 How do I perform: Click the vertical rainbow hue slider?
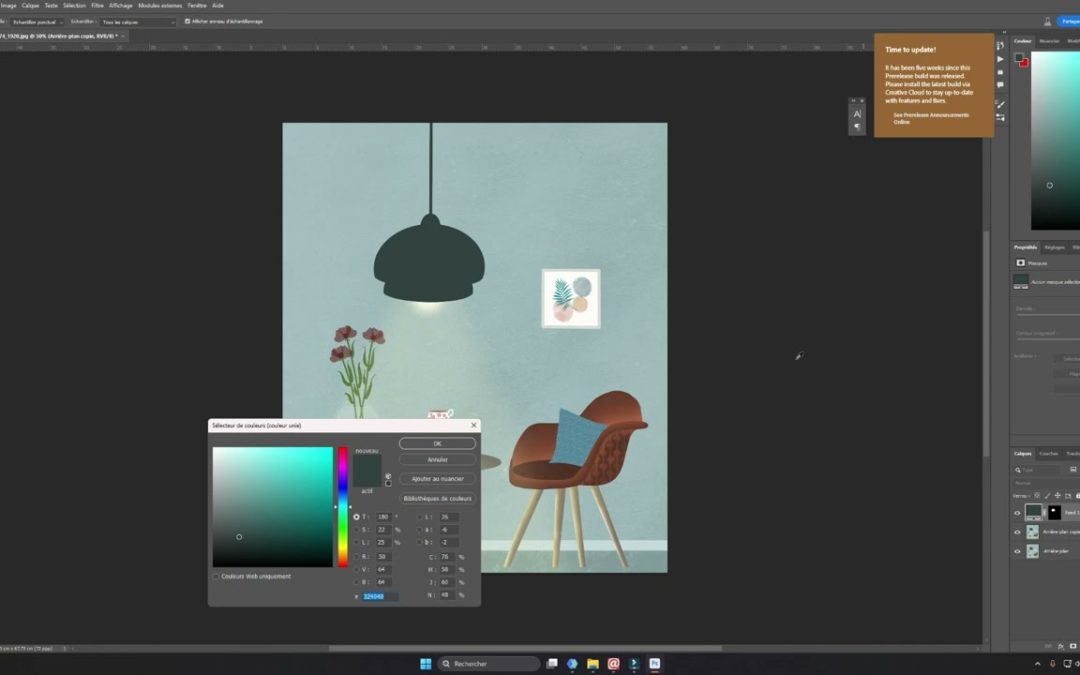coord(342,507)
